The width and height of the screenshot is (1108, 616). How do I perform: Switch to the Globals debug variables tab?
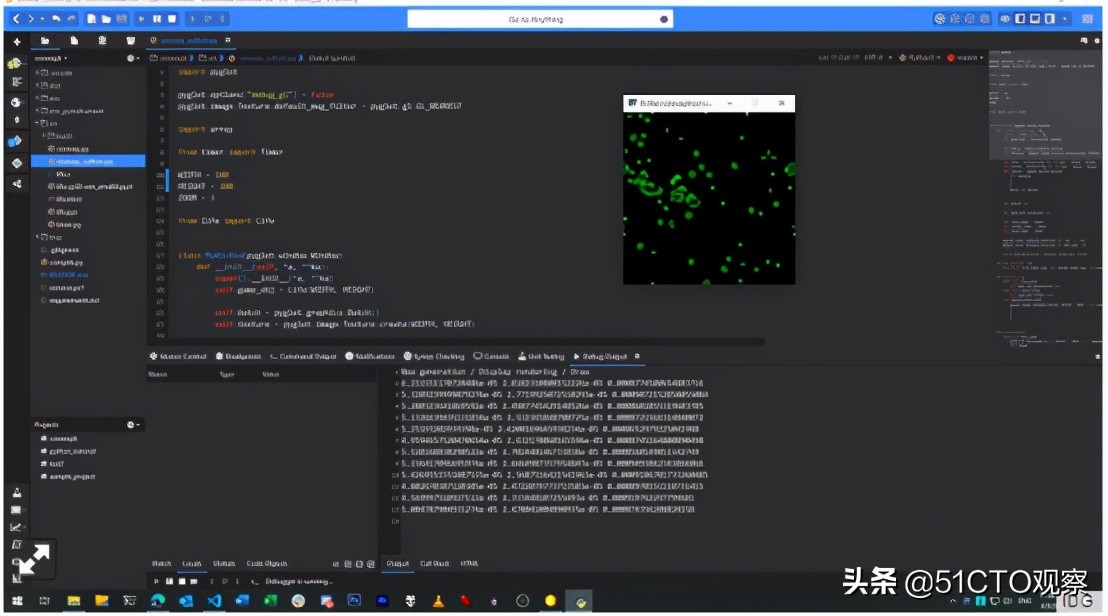tap(223, 564)
